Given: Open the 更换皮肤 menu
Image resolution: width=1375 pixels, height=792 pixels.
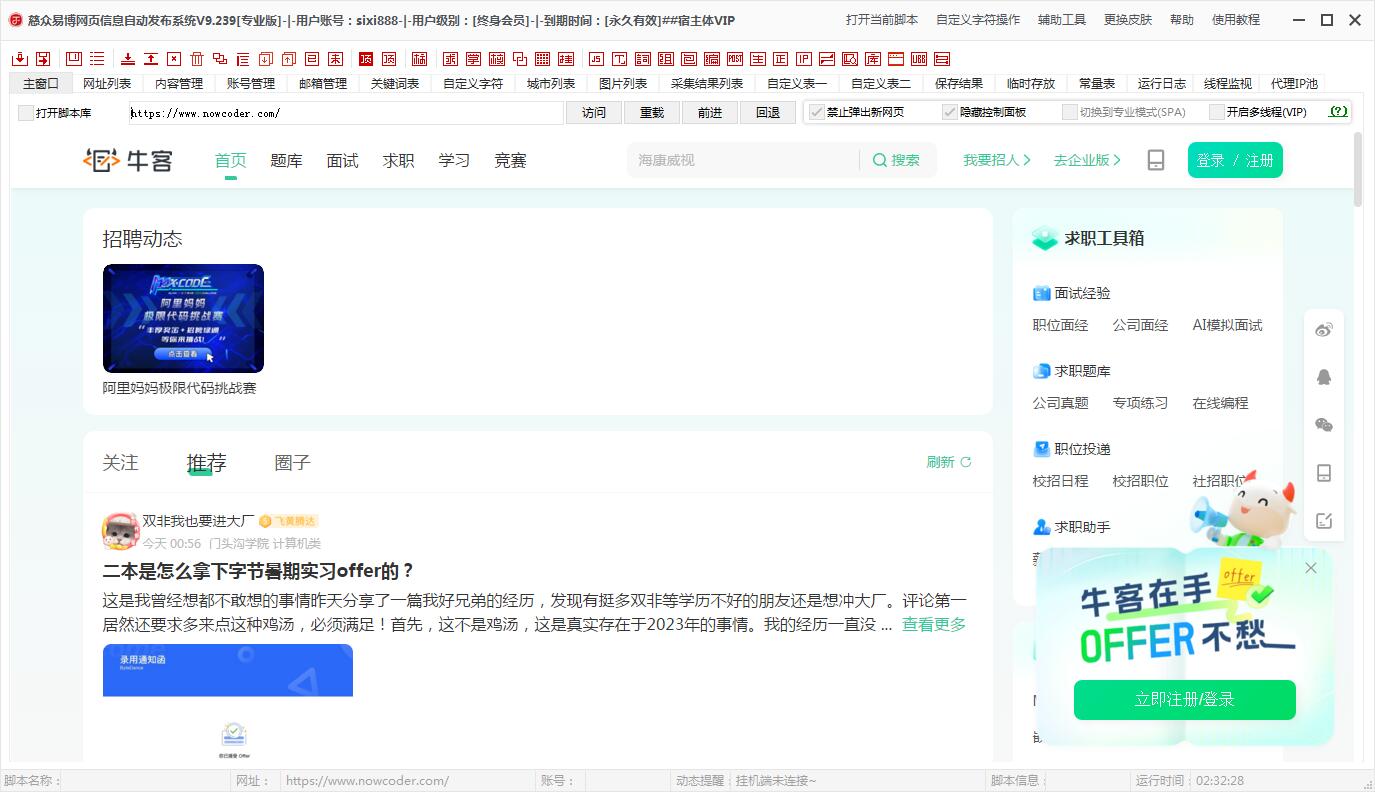Looking at the screenshot, I should 1128,20.
